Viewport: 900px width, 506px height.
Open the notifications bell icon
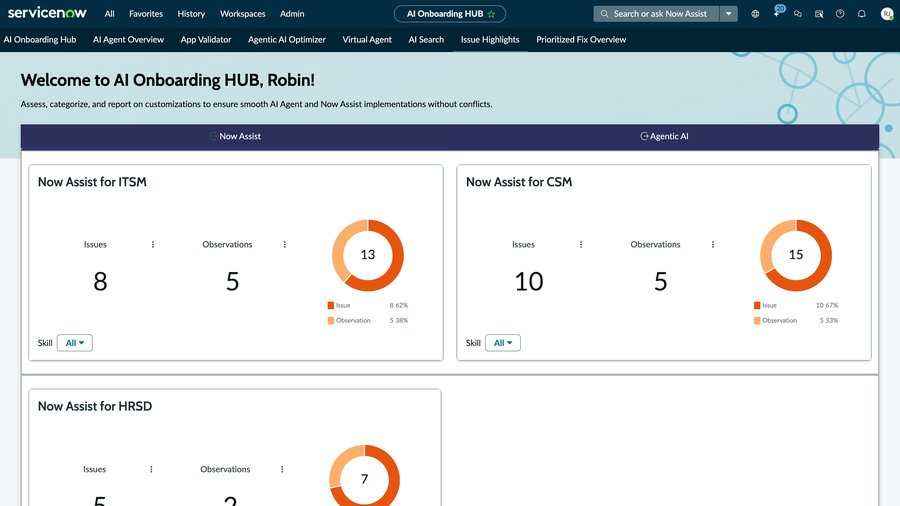[862, 14]
